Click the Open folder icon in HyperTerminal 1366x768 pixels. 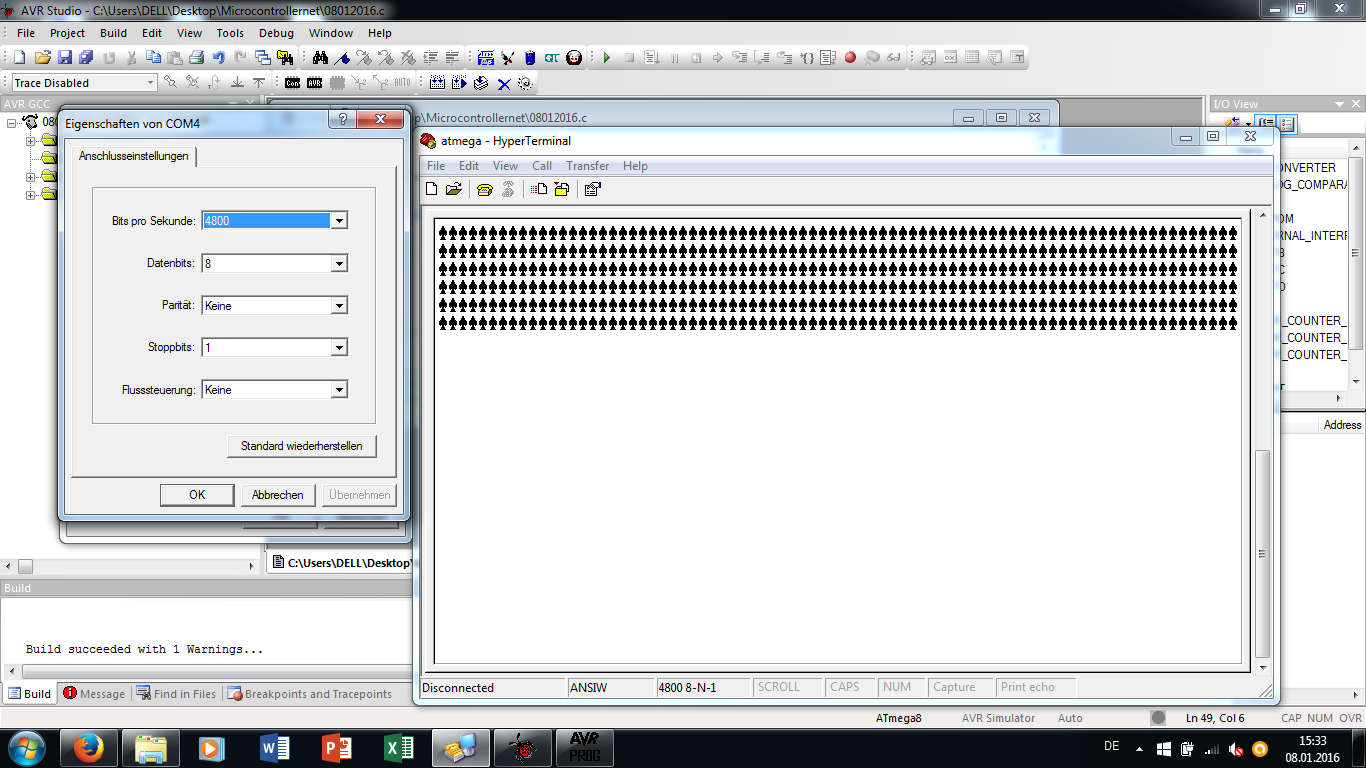(x=454, y=189)
